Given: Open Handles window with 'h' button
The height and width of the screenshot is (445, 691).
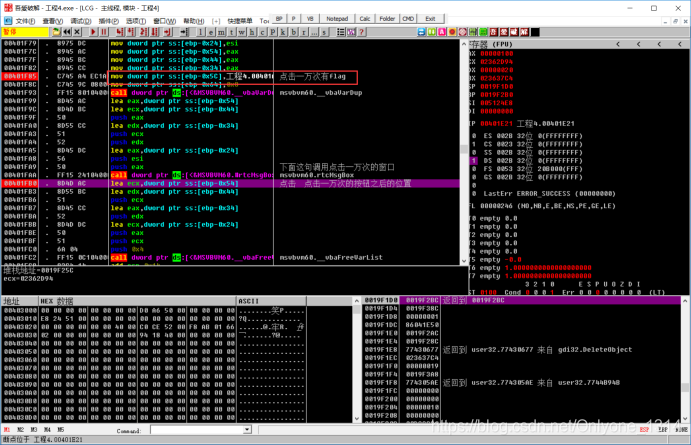Looking at the screenshot, I should pos(252,32).
